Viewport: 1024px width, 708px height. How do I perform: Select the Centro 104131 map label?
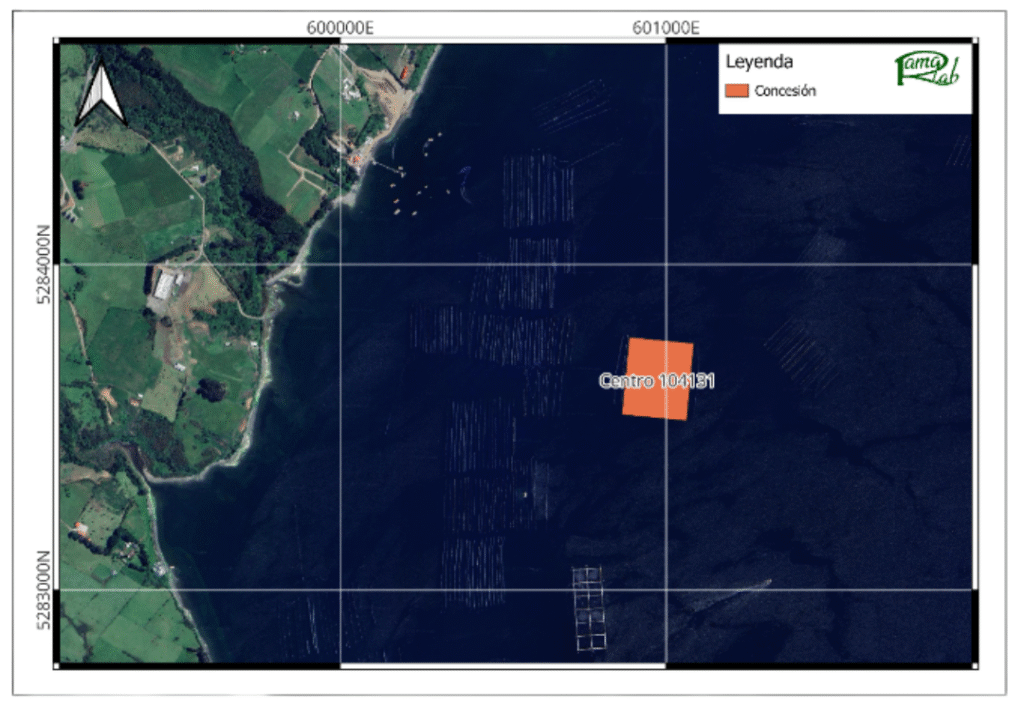657,381
